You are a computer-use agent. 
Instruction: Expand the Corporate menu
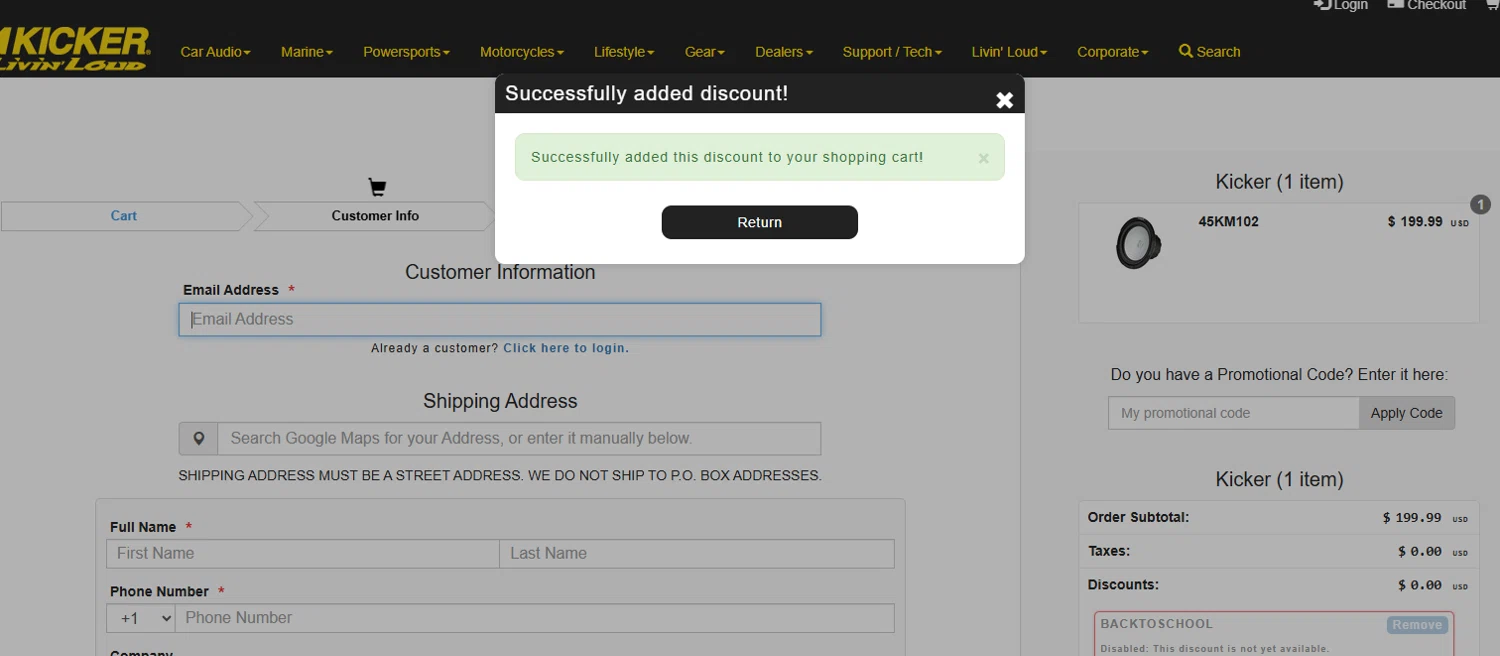1112,52
